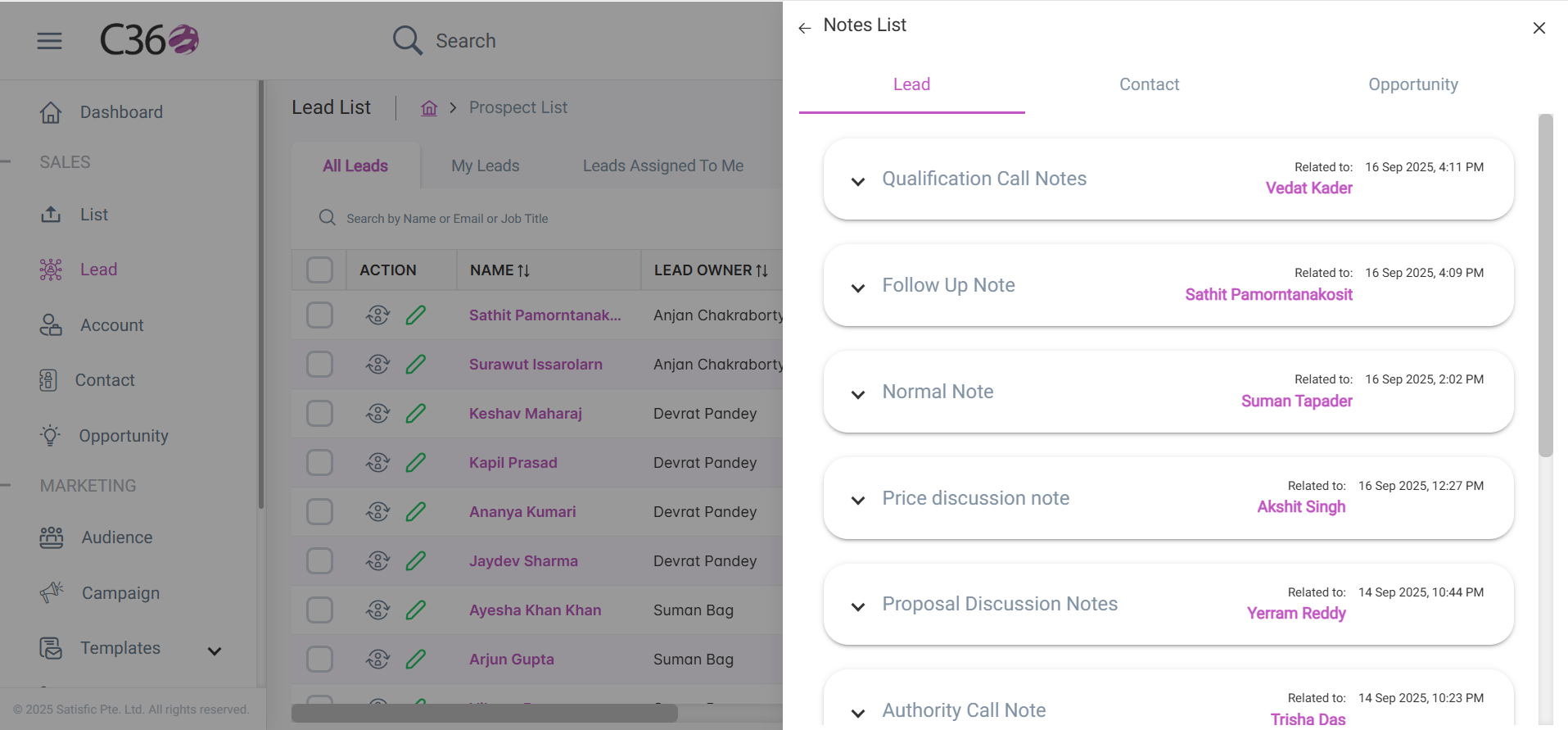Sort by LEAD OWNER column arrows
The height and width of the screenshot is (730, 1568).
(762, 270)
